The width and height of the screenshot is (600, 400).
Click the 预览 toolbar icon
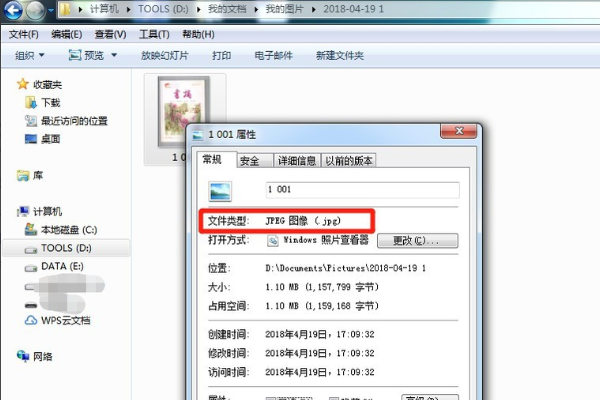(x=75, y=55)
